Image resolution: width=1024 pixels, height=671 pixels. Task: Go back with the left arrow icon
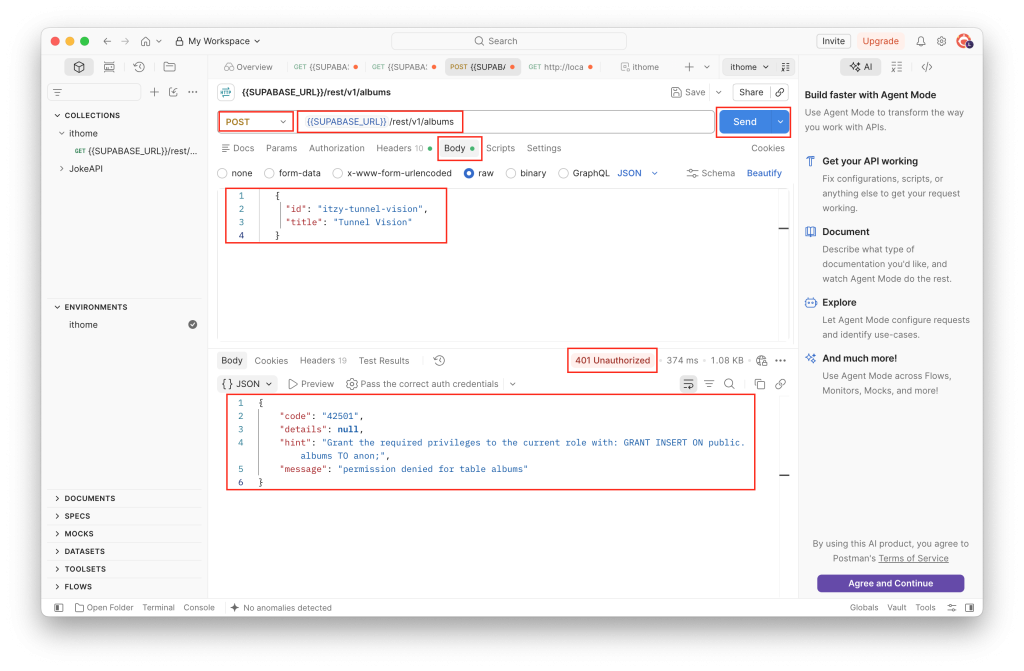tap(107, 41)
